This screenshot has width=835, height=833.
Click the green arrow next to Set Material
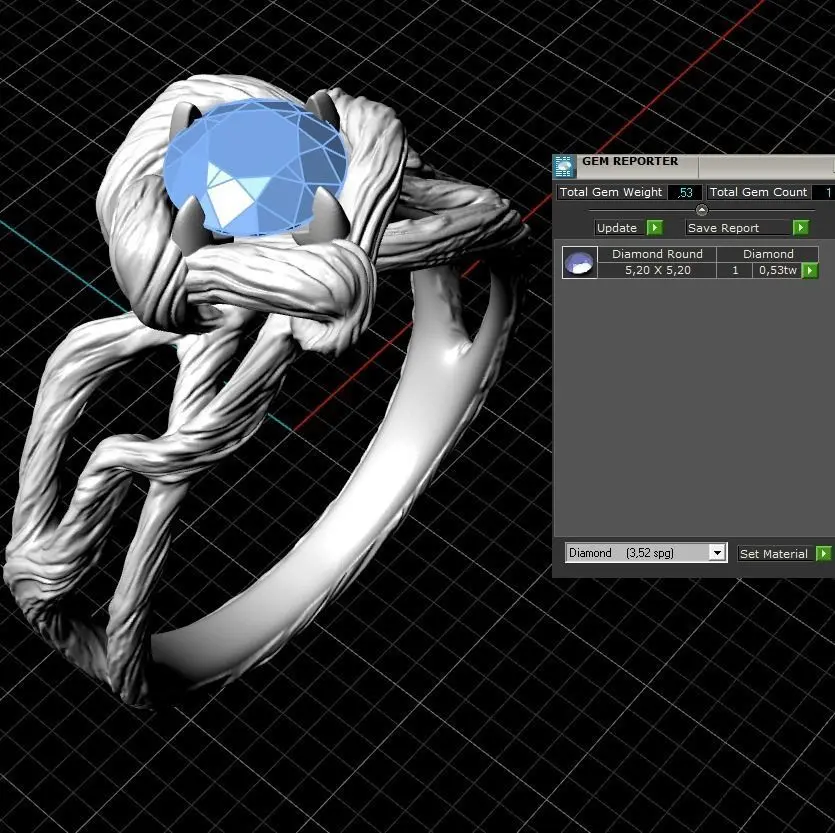[x=823, y=554]
